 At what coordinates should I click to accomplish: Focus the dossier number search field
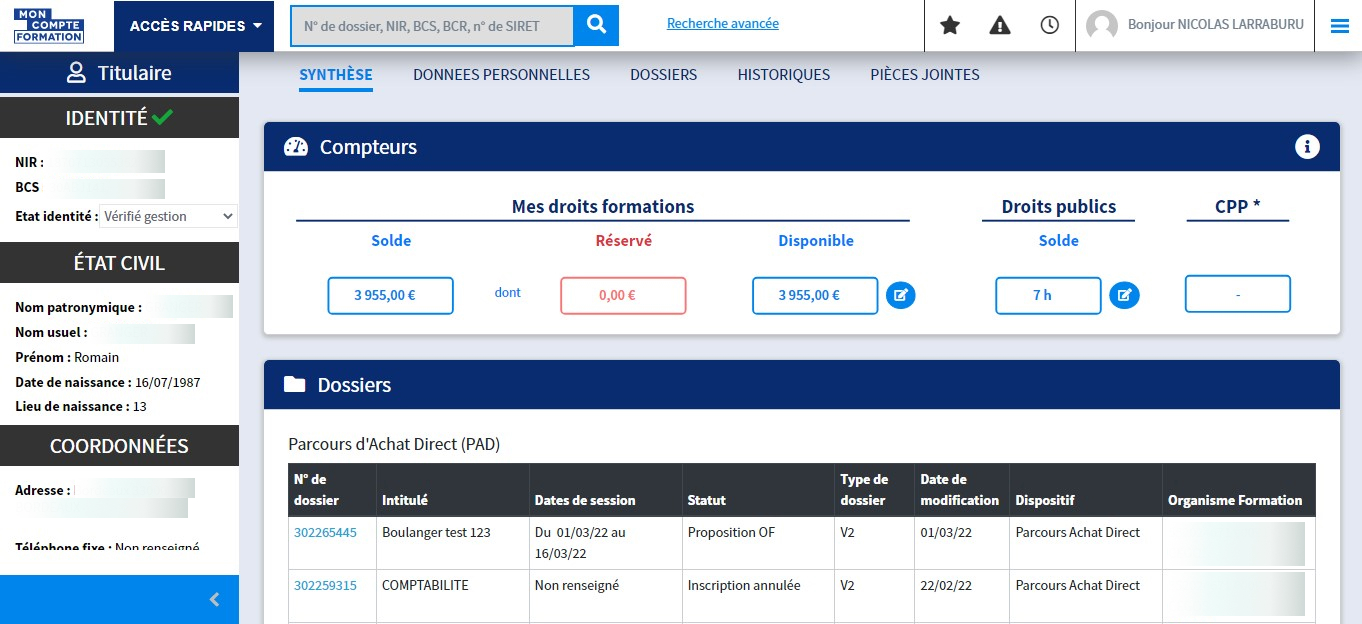(432, 26)
